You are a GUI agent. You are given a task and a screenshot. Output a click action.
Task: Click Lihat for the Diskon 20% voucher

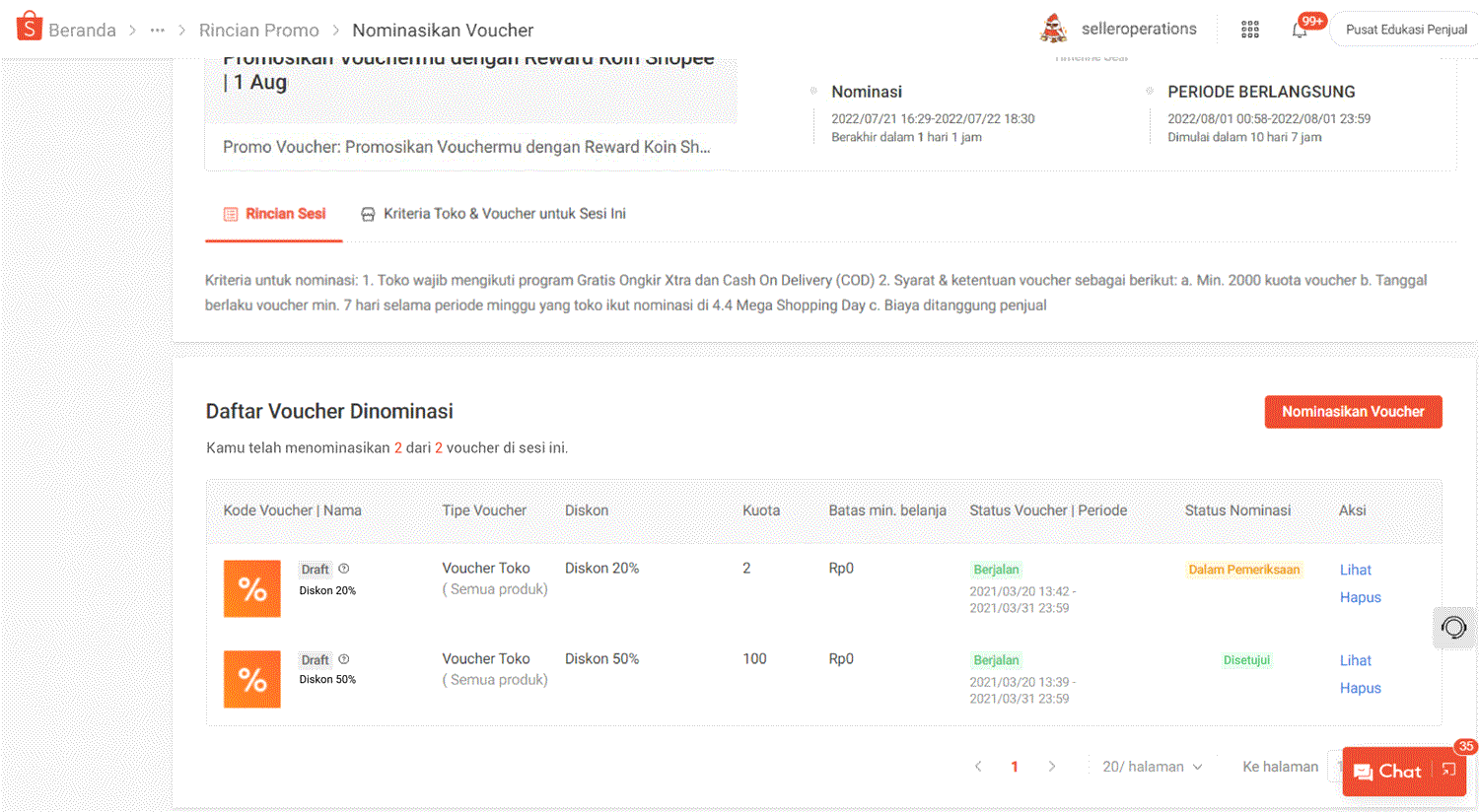(1355, 570)
